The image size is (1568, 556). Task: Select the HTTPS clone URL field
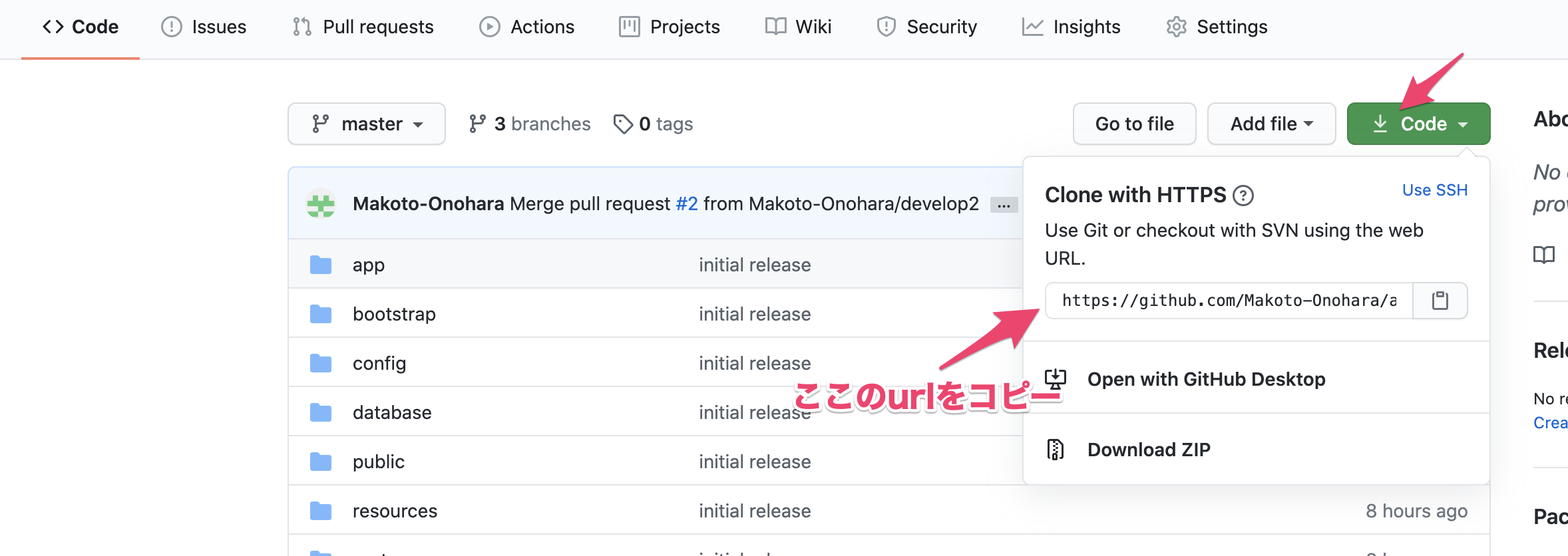tap(1229, 301)
